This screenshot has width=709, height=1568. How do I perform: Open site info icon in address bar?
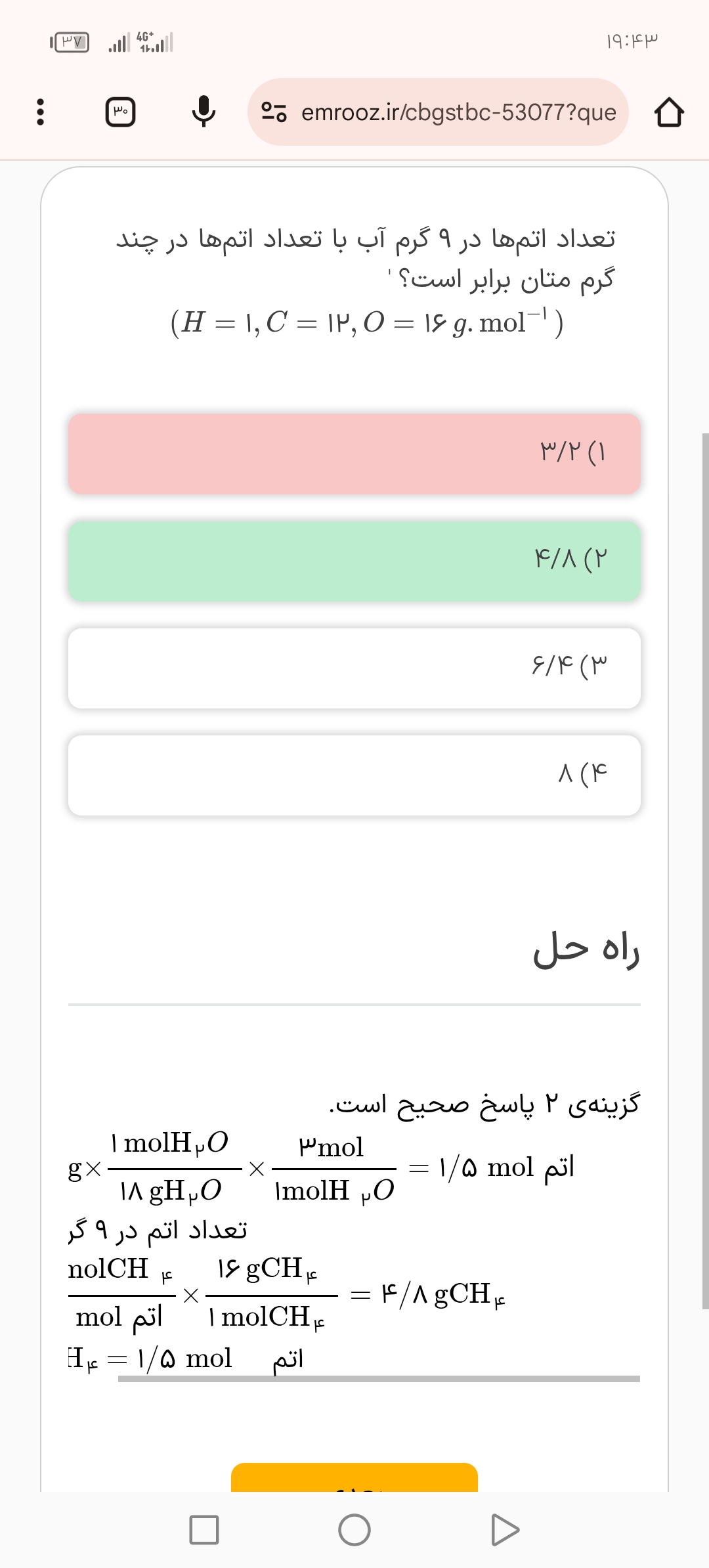274,112
